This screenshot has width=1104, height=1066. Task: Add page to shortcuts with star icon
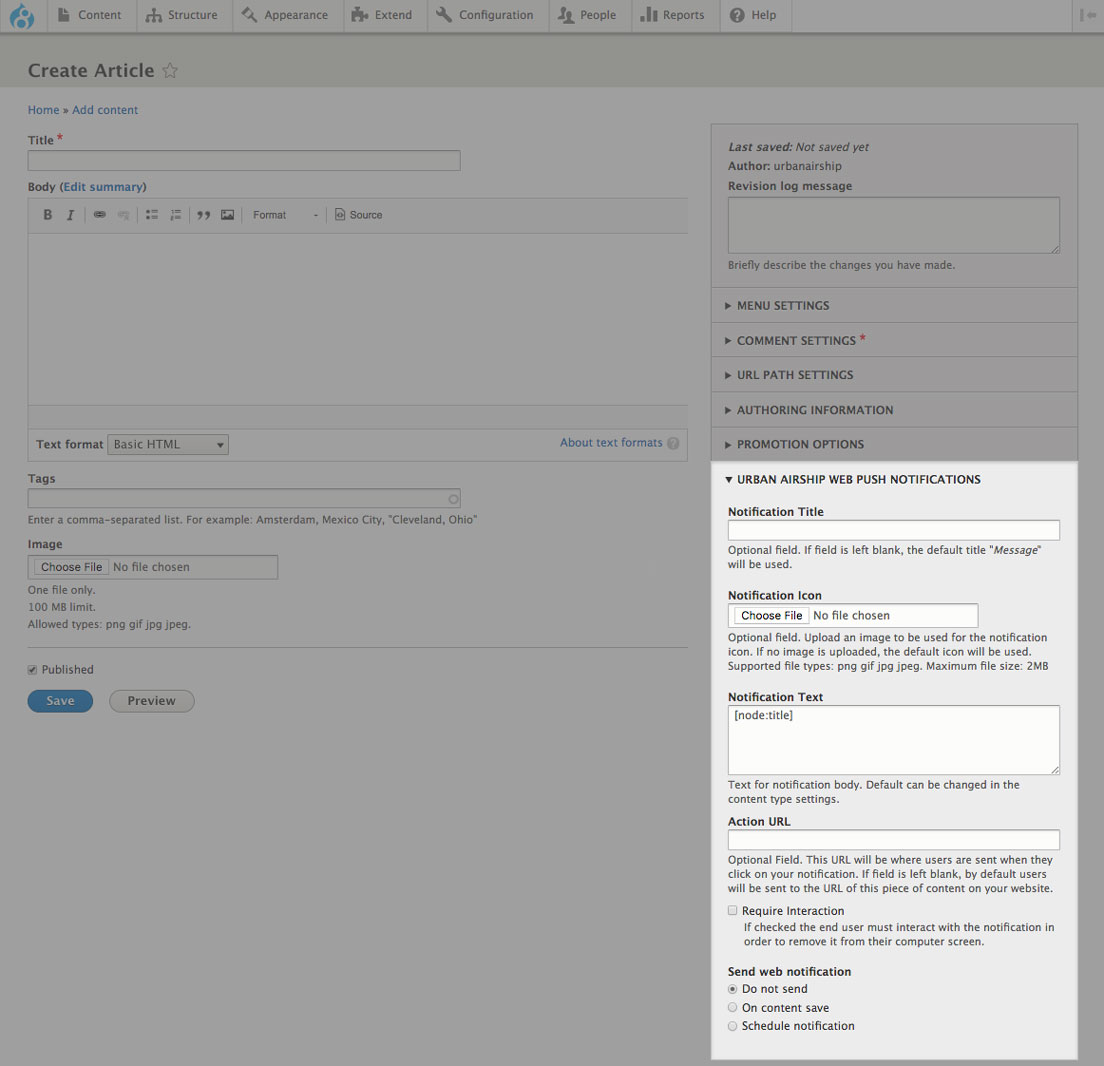pos(170,70)
